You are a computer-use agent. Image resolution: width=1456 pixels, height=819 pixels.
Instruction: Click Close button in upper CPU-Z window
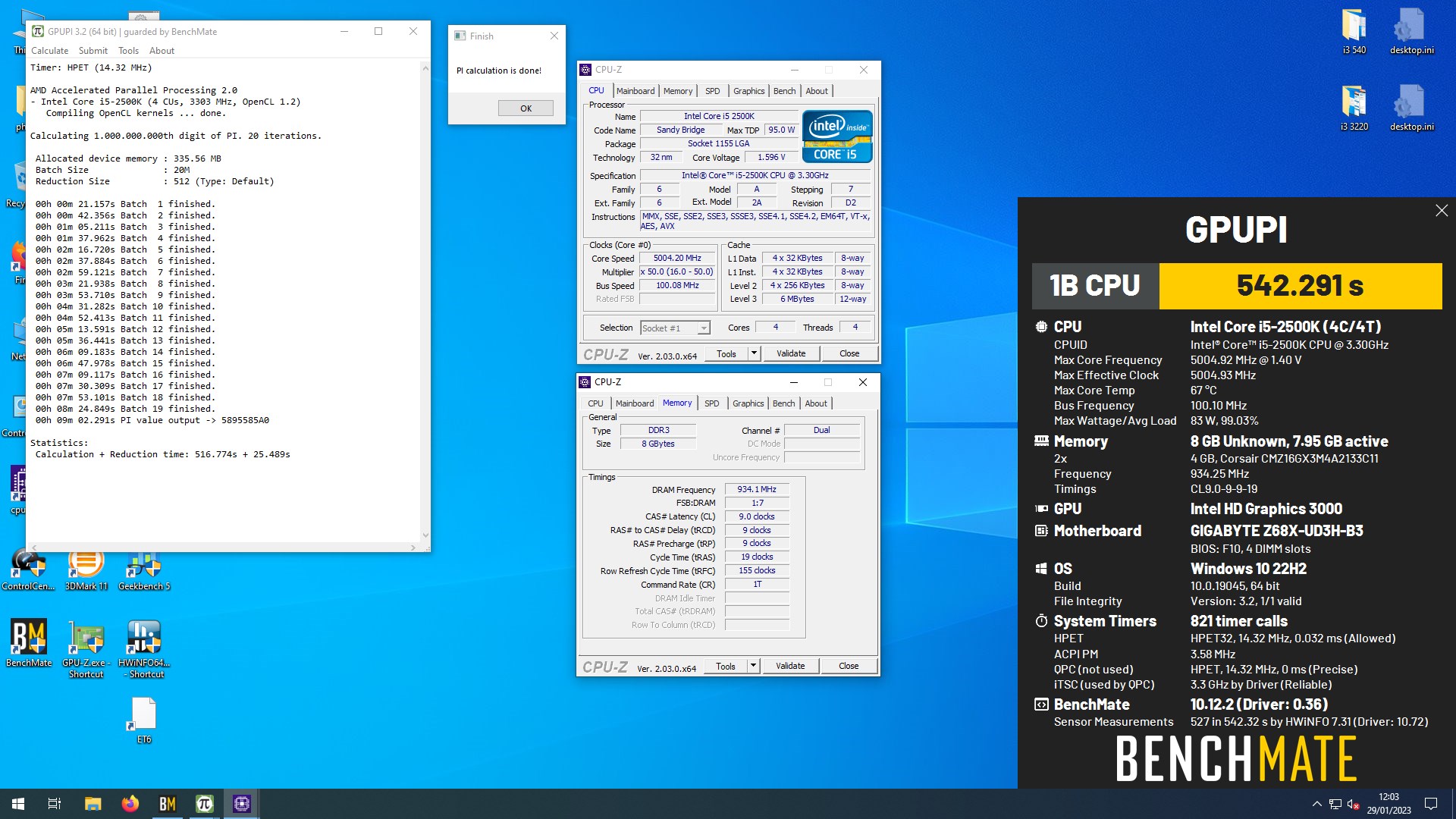tap(849, 353)
